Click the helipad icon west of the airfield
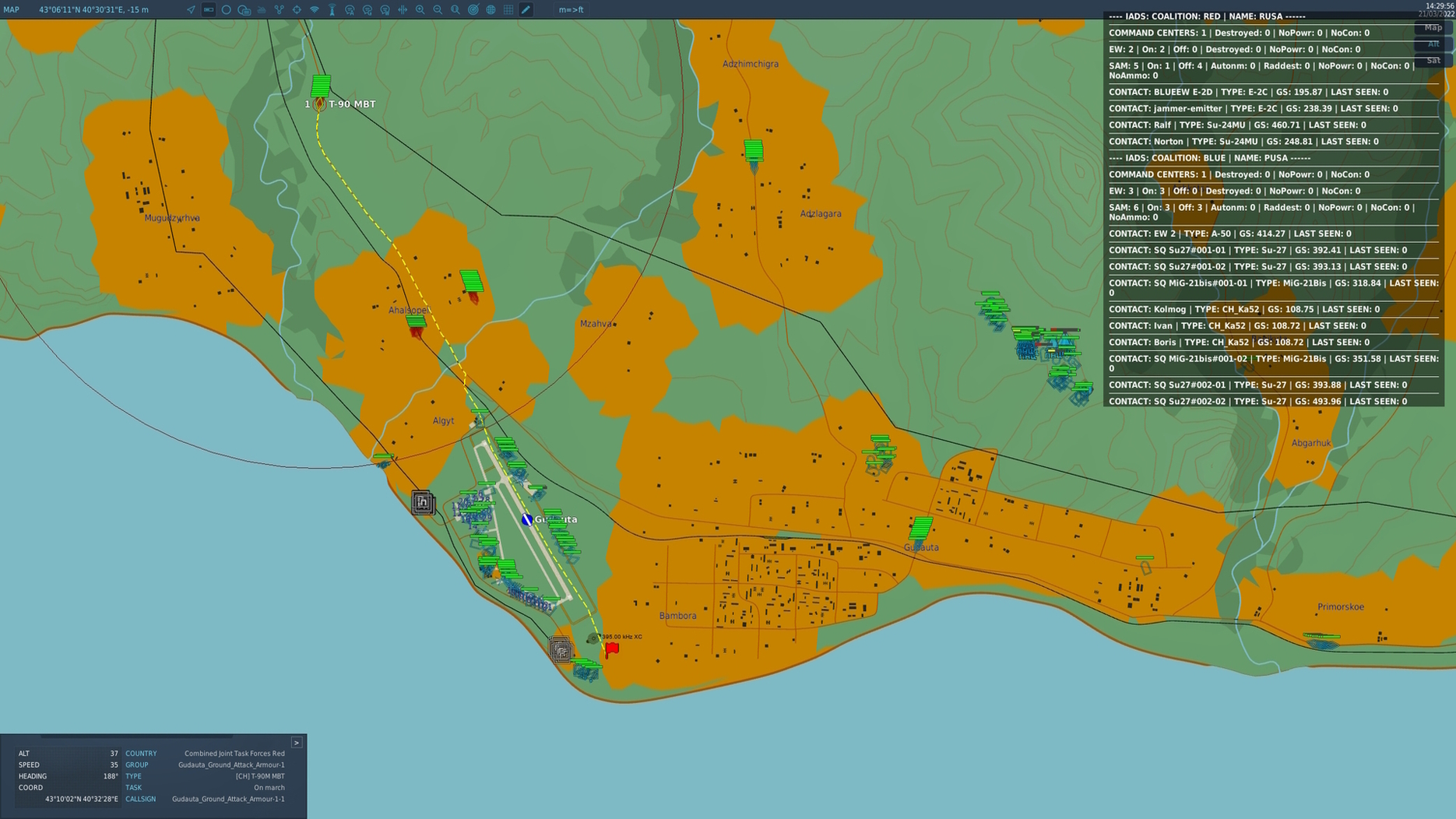The image size is (1456, 819). [x=423, y=502]
